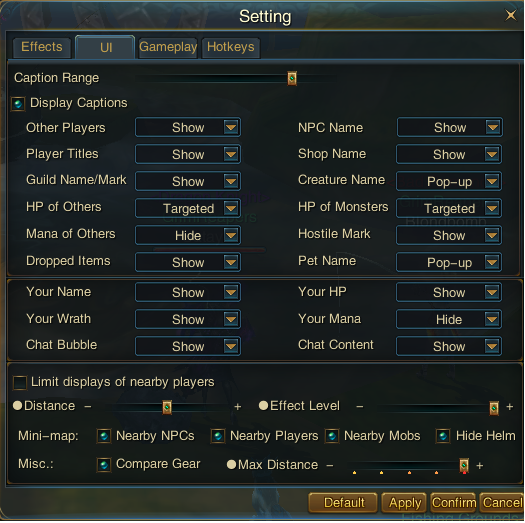Open the Creature Name dropdown
The height and width of the screenshot is (523, 525).
449,181
